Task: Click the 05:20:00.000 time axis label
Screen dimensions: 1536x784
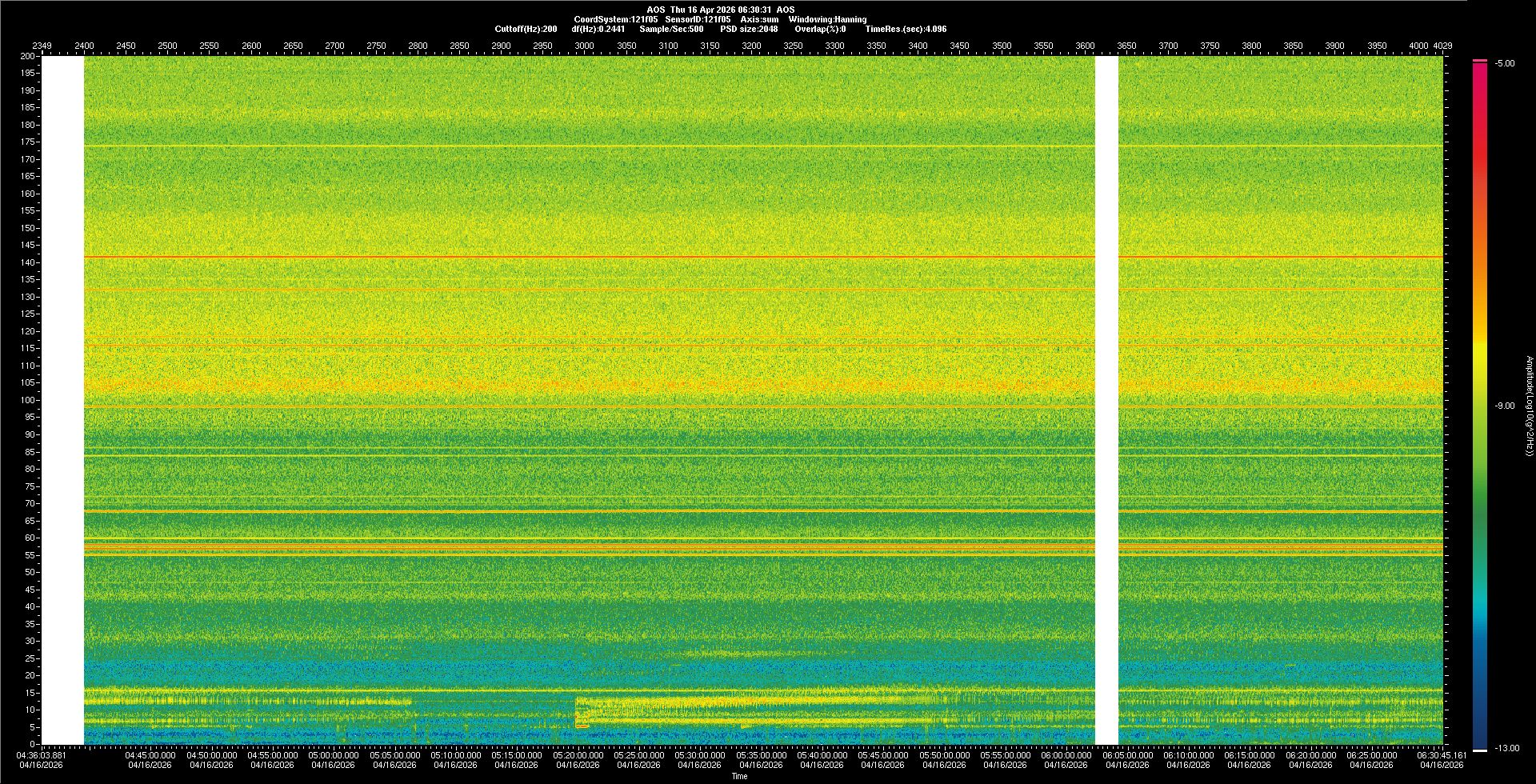Action: tap(578, 755)
